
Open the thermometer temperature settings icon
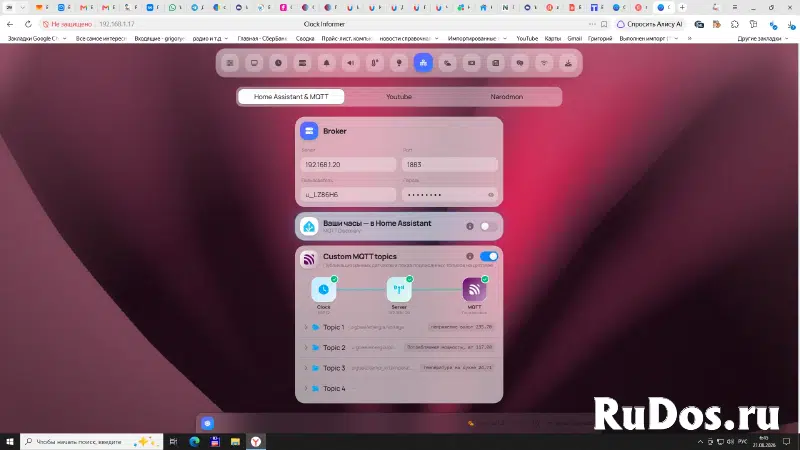click(375, 63)
